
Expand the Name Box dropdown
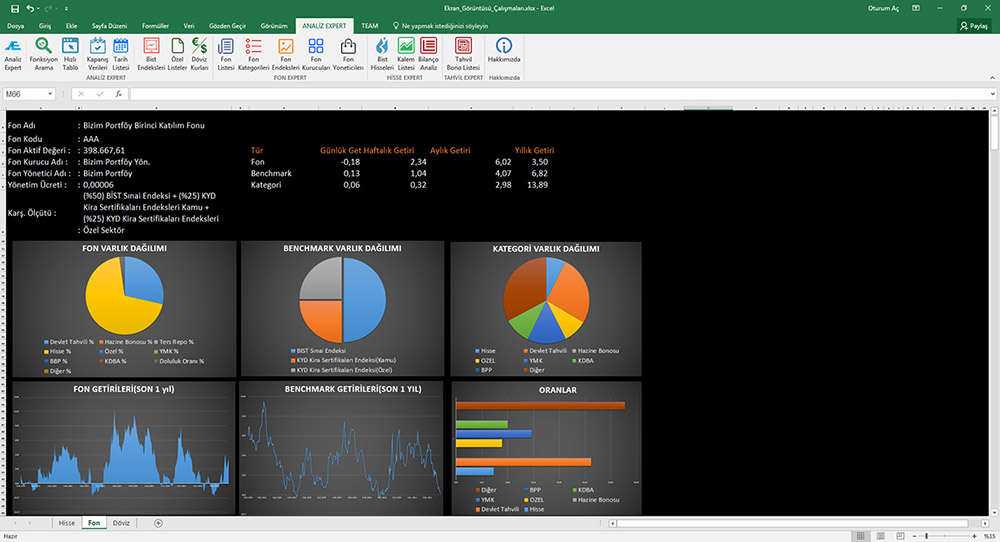pyautogui.click(x=50, y=94)
